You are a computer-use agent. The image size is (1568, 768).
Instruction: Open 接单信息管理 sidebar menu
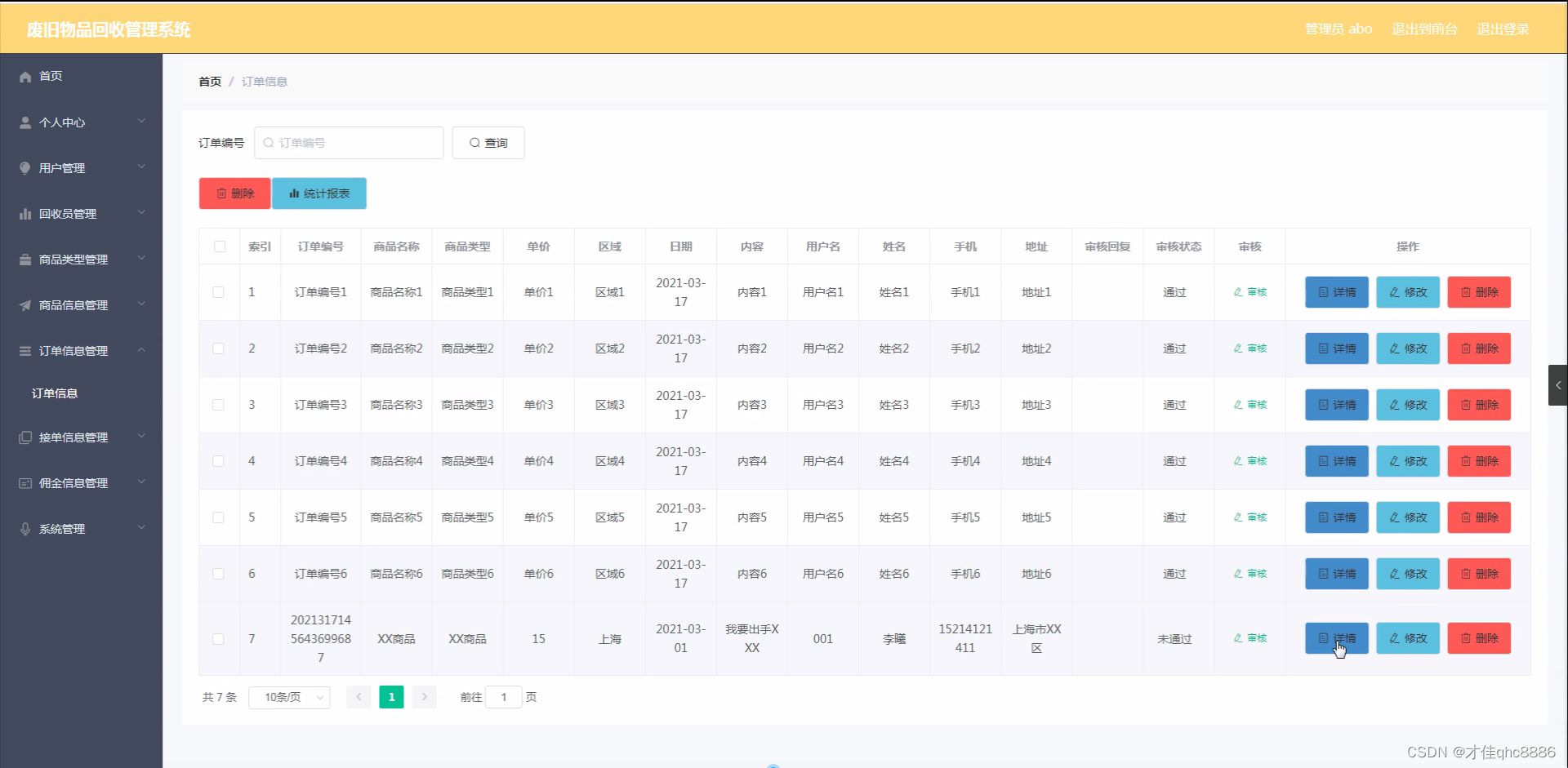[x=81, y=437]
